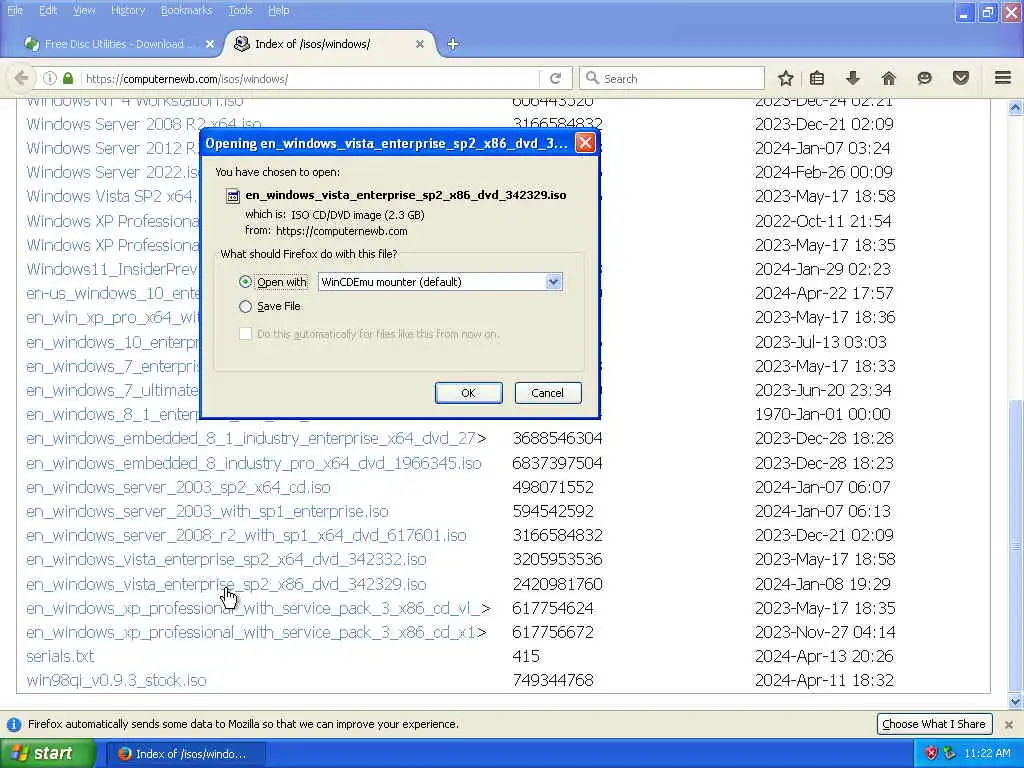Click the taskbar clock 11:22 AM
1024x768 pixels.
pos(987,753)
